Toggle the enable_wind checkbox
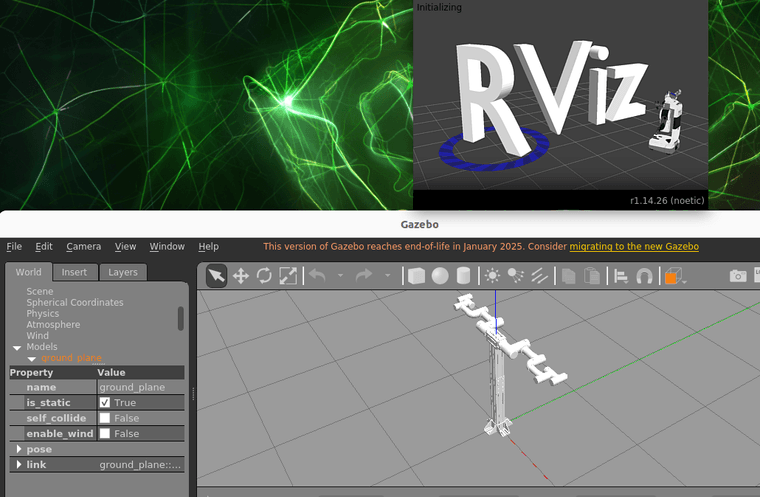Viewport: 760px width, 497px height. click(x=105, y=433)
